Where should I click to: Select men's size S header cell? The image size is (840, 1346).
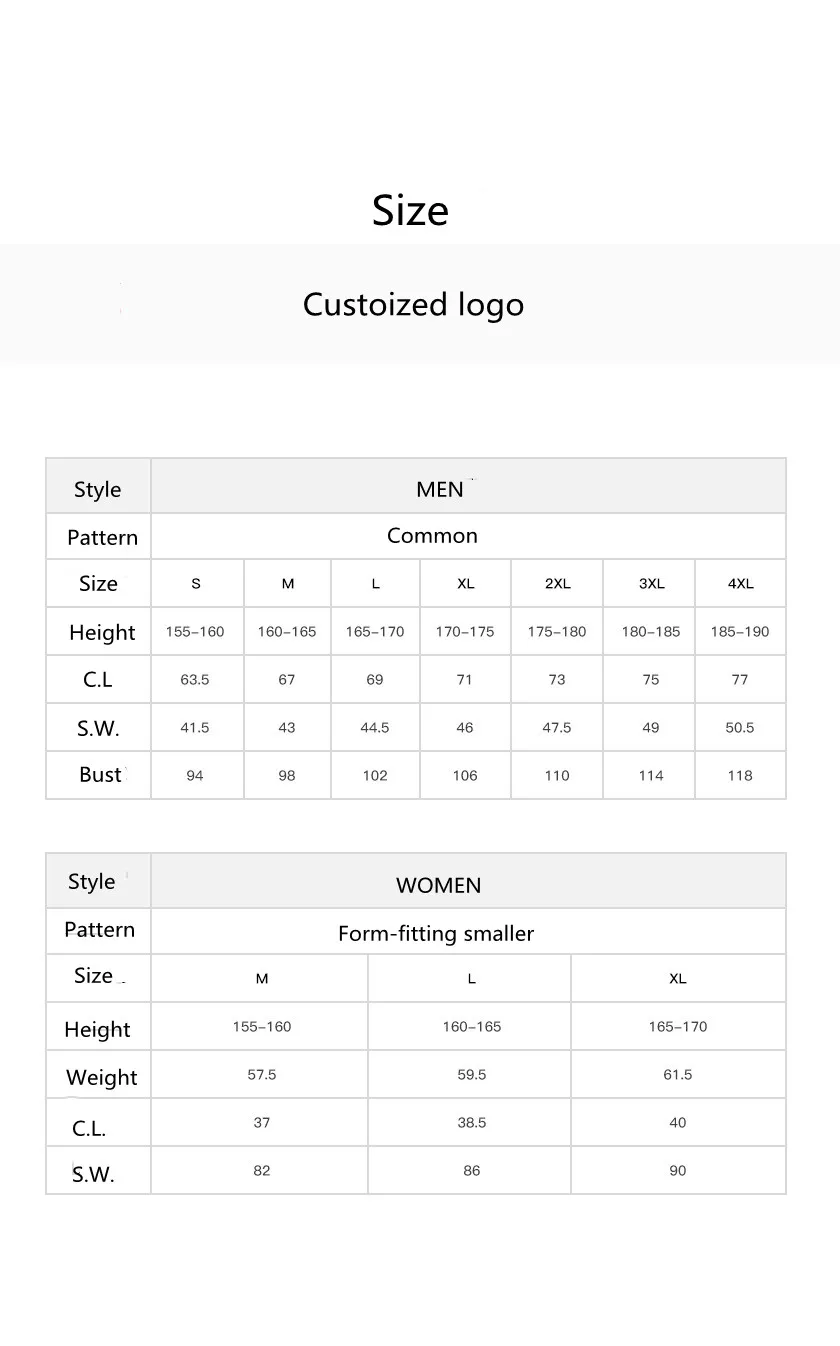[196, 584]
